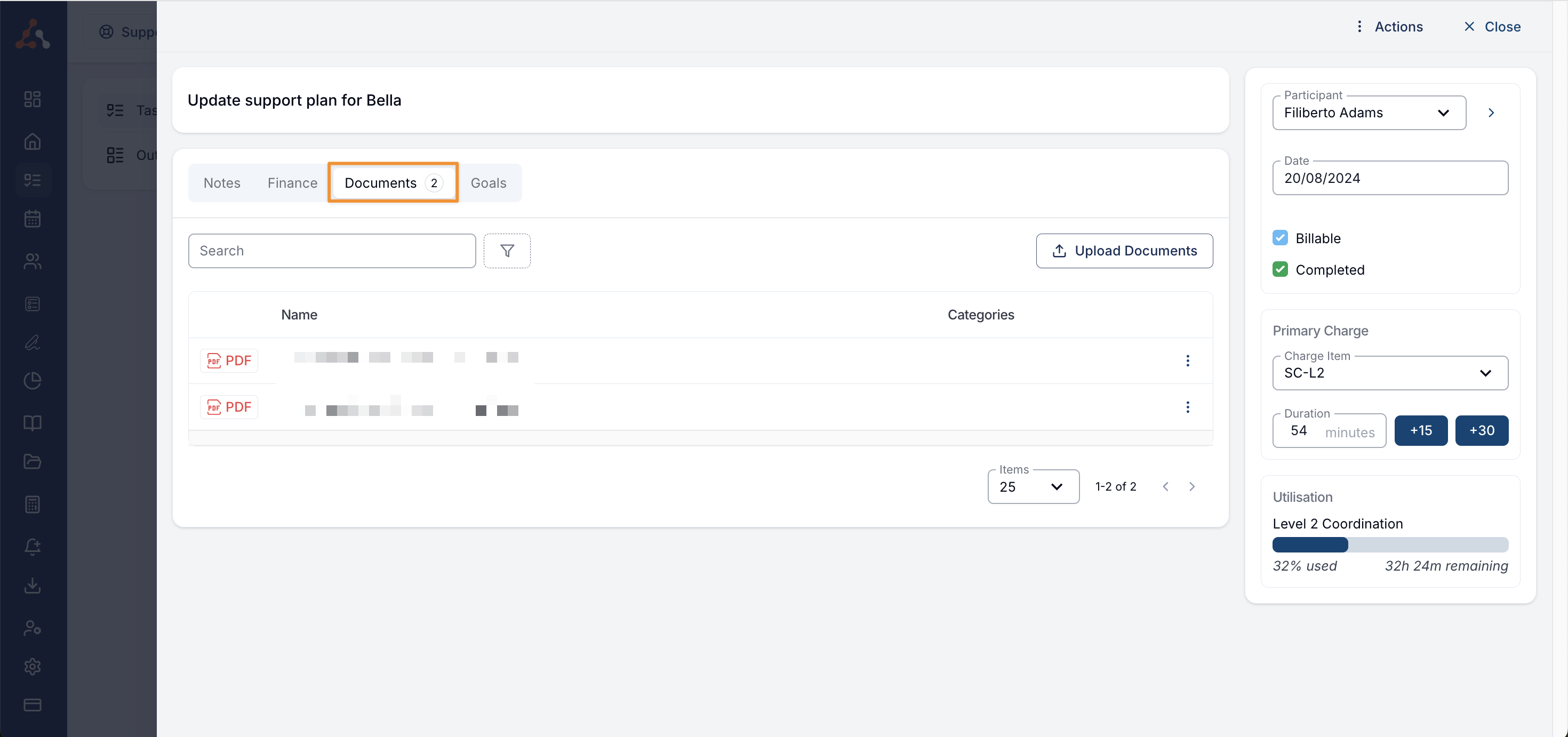This screenshot has width=1568, height=737.
Task: Click the filter funnel icon
Action: [507, 251]
